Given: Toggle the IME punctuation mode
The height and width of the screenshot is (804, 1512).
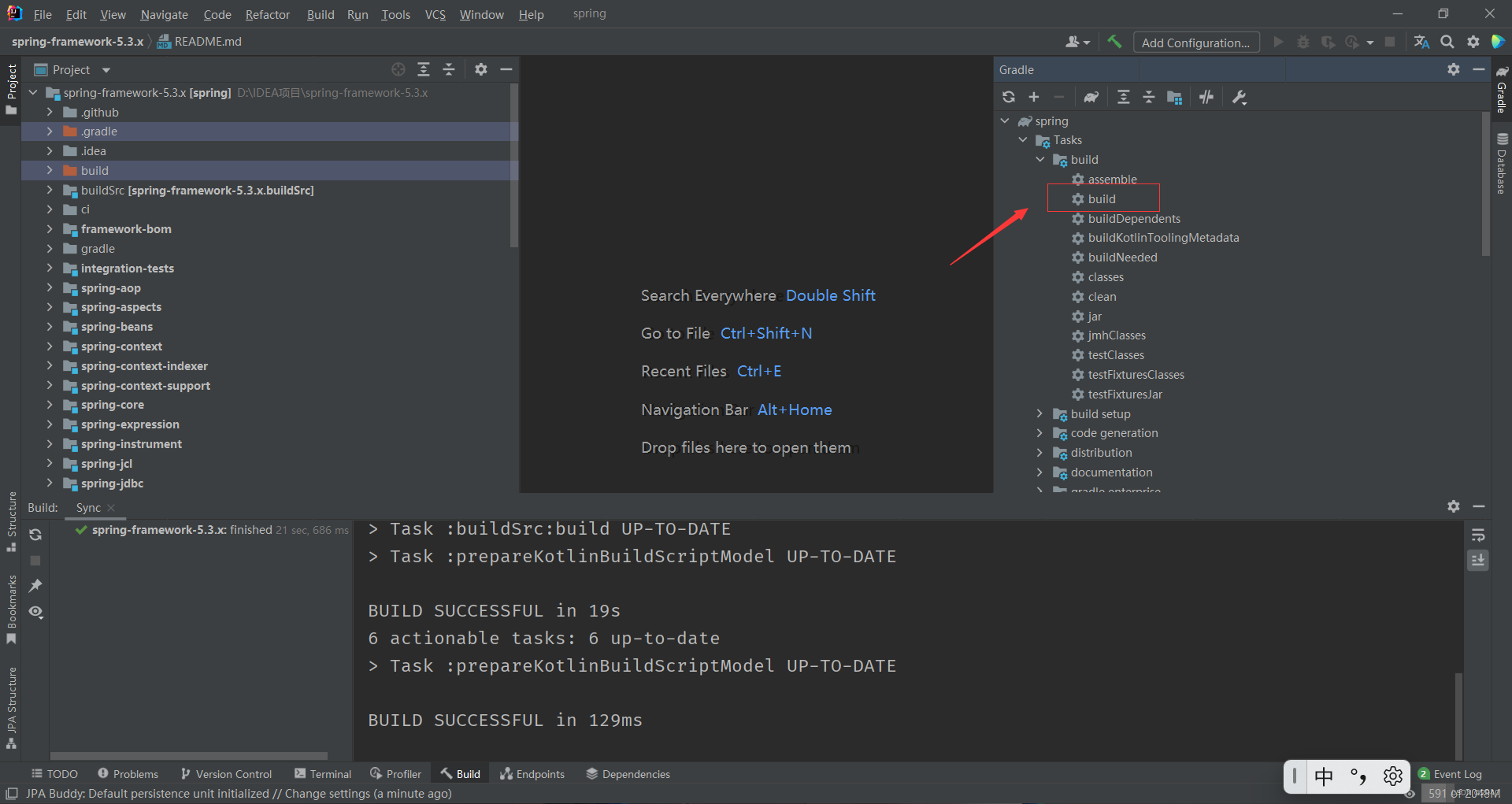Looking at the screenshot, I should point(1358,776).
